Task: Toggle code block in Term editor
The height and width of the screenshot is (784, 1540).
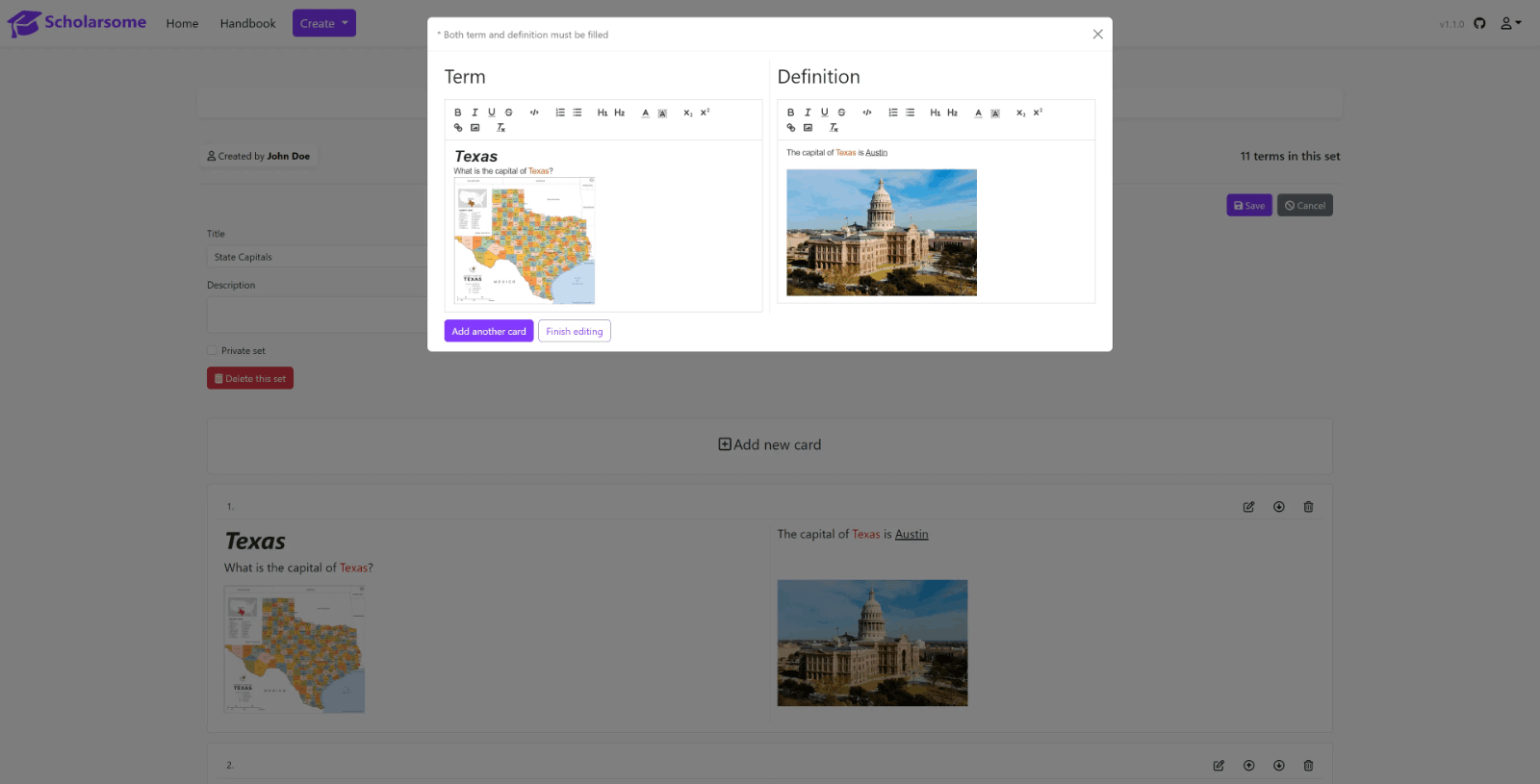Action: coord(534,113)
